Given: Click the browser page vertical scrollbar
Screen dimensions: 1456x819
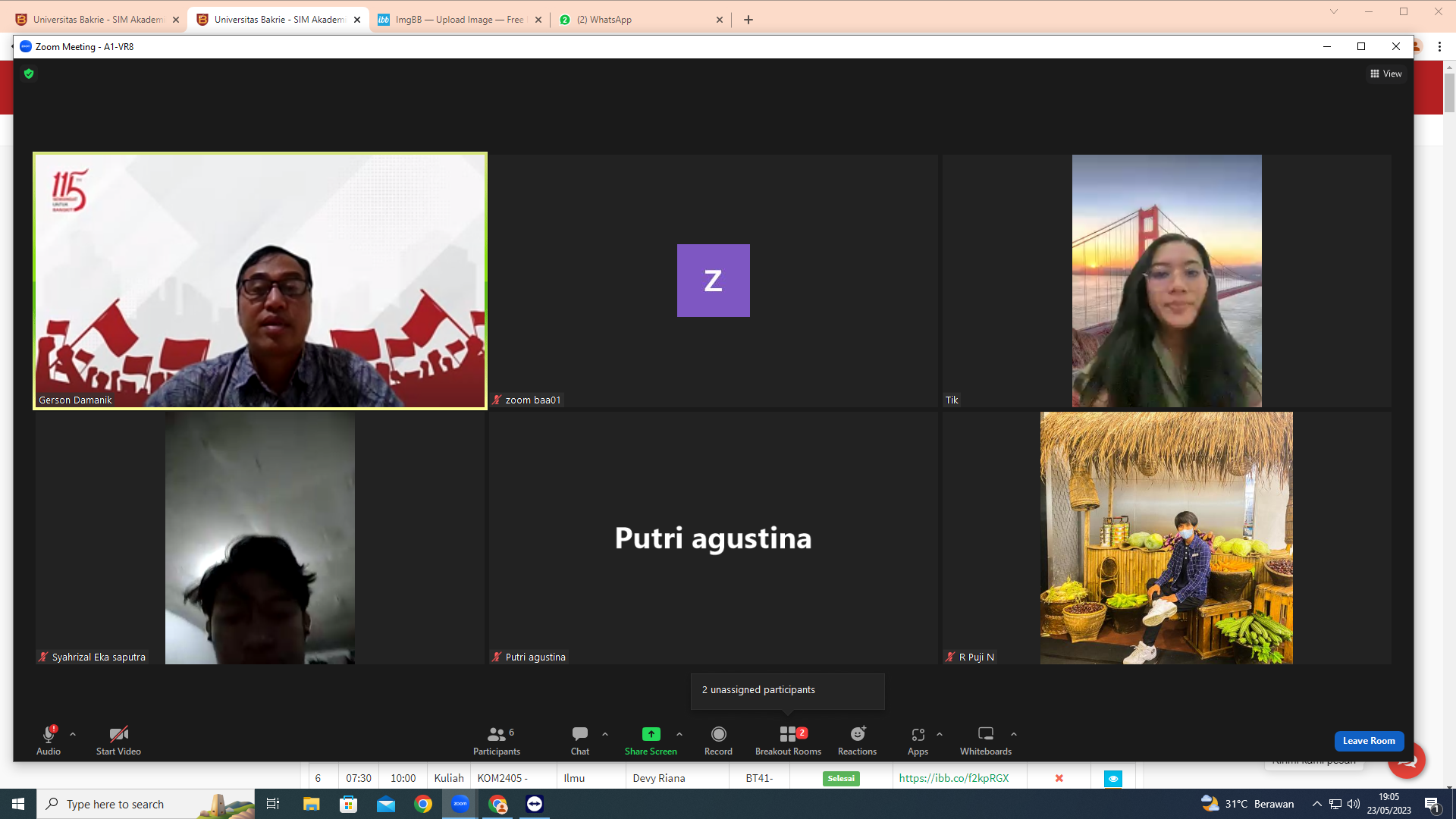Looking at the screenshot, I should (1449, 93).
